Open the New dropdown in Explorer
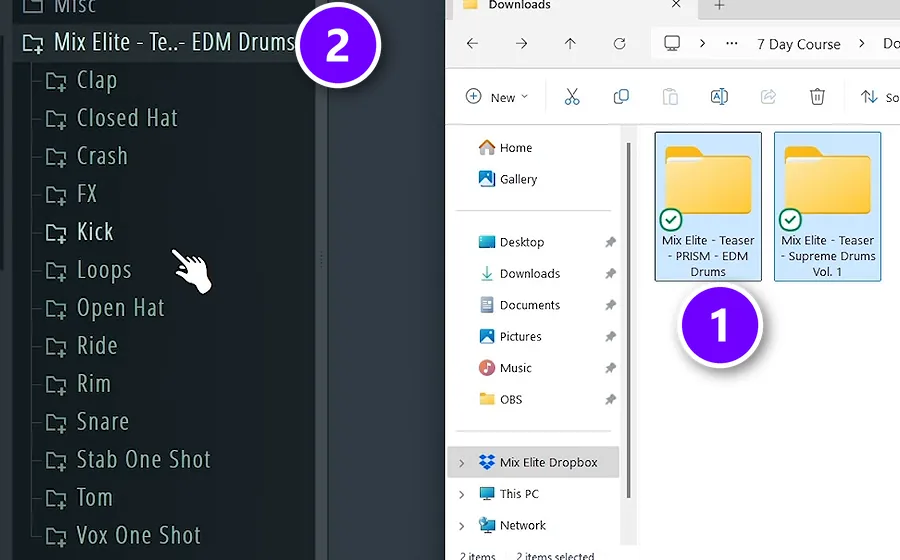This screenshot has height=560, width=900. (496, 97)
